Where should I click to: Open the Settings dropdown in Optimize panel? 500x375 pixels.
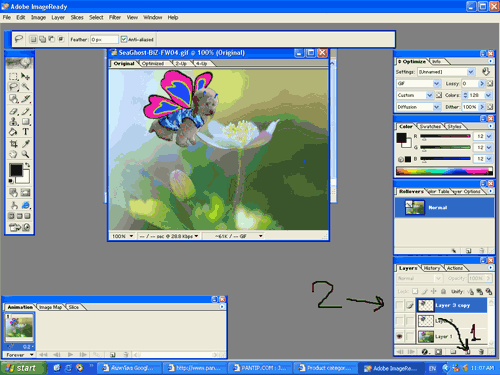[x=471, y=72]
